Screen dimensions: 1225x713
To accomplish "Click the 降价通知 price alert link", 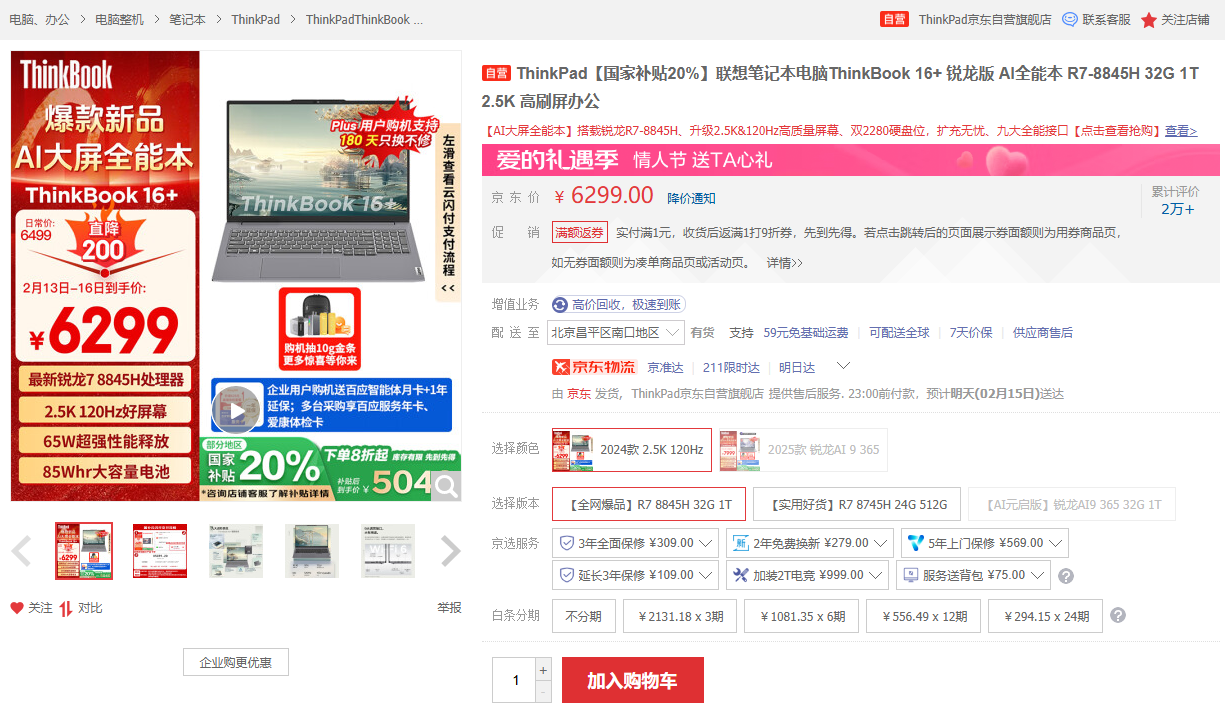I will click(x=691, y=198).
